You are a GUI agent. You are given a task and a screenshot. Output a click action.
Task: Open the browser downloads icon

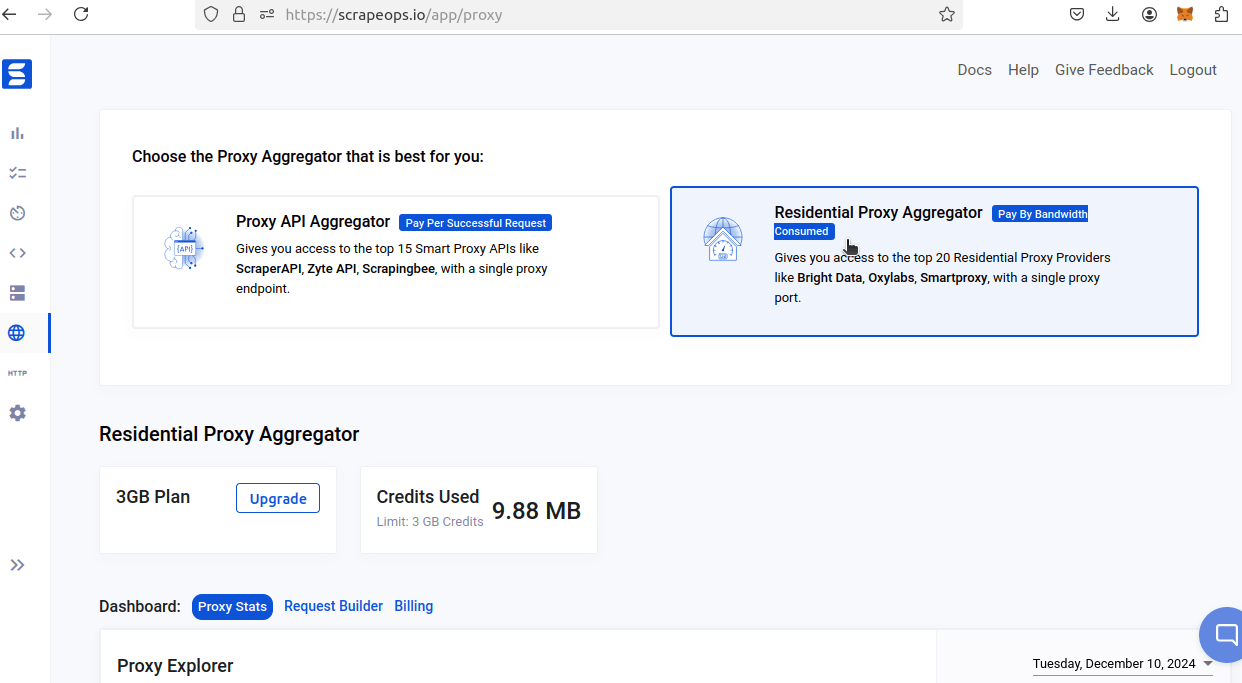click(1113, 14)
